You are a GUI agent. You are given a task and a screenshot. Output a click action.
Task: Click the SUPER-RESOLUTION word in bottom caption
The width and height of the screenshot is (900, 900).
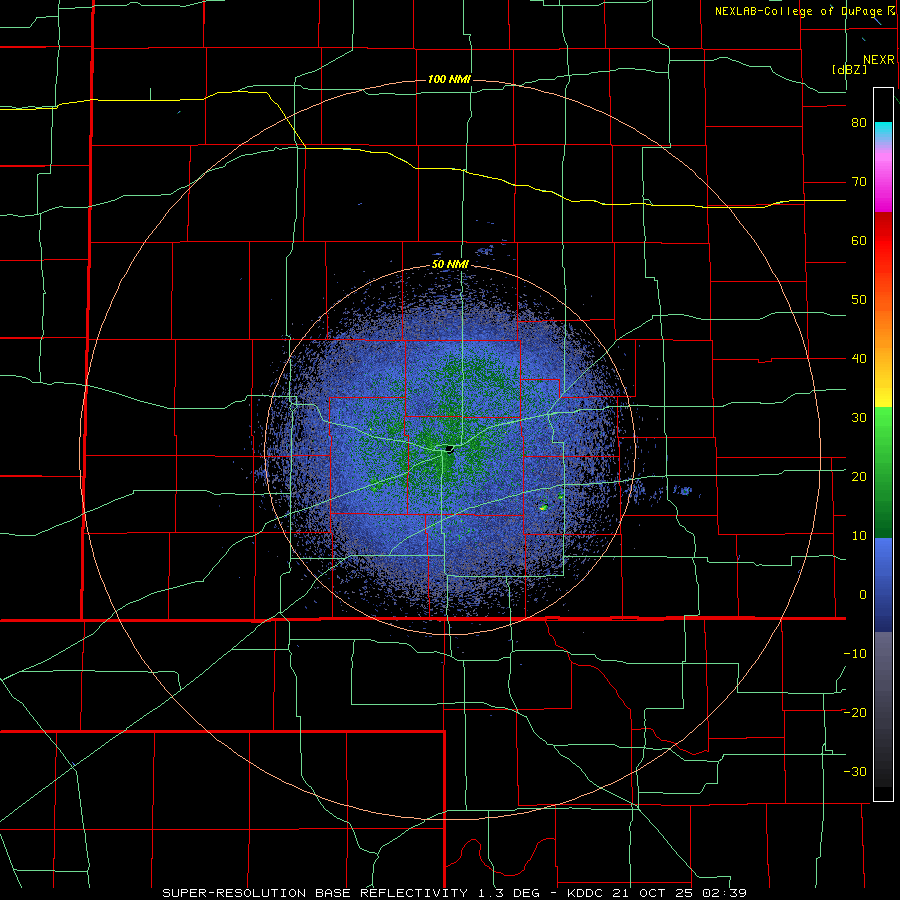(x=236, y=893)
